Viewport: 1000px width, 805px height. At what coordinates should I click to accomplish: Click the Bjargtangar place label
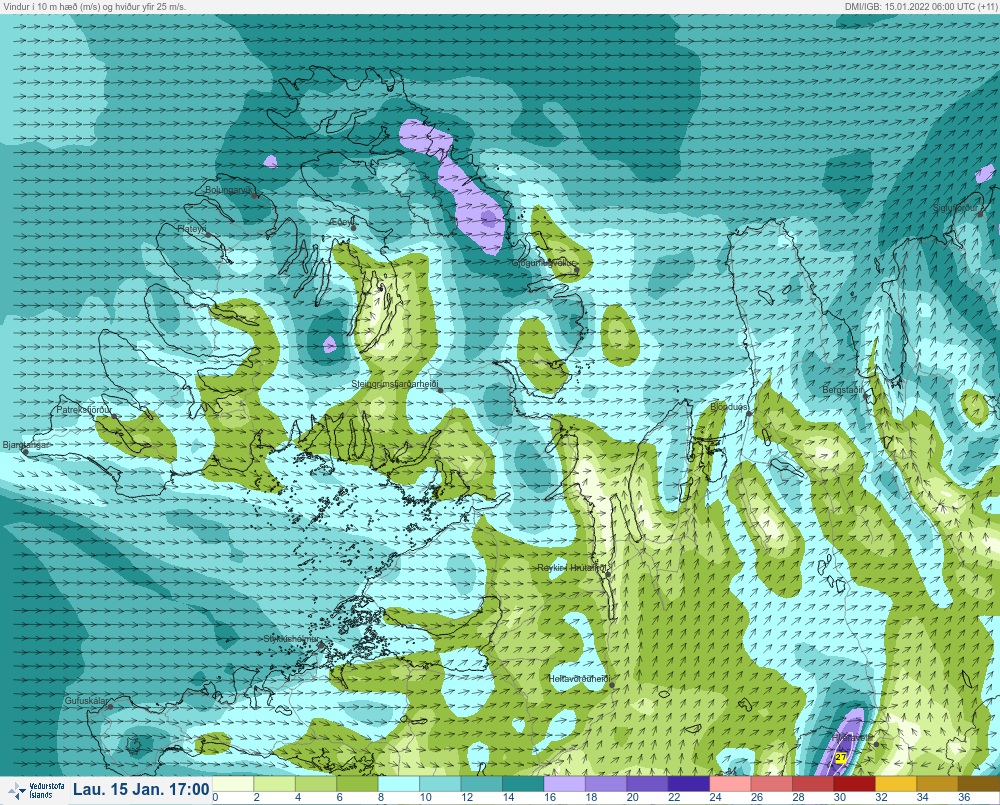pos(26,445)
